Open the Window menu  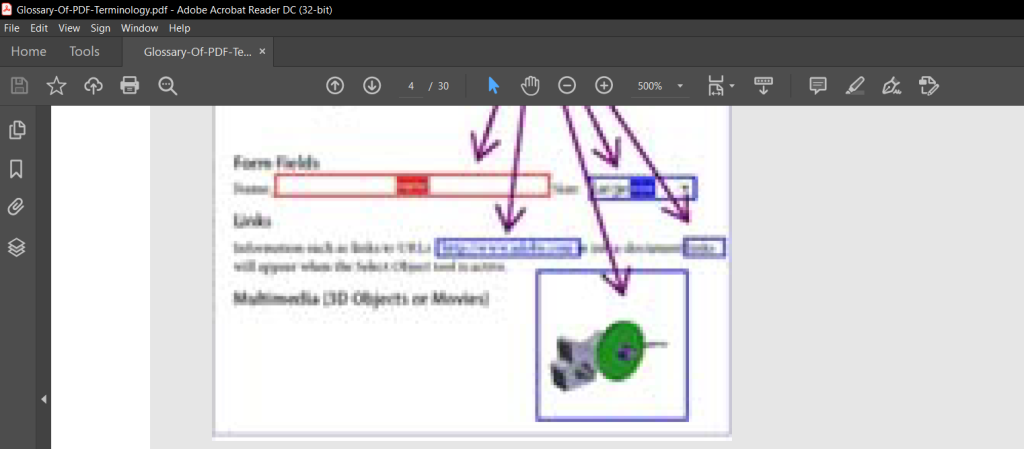coord(140,28)
